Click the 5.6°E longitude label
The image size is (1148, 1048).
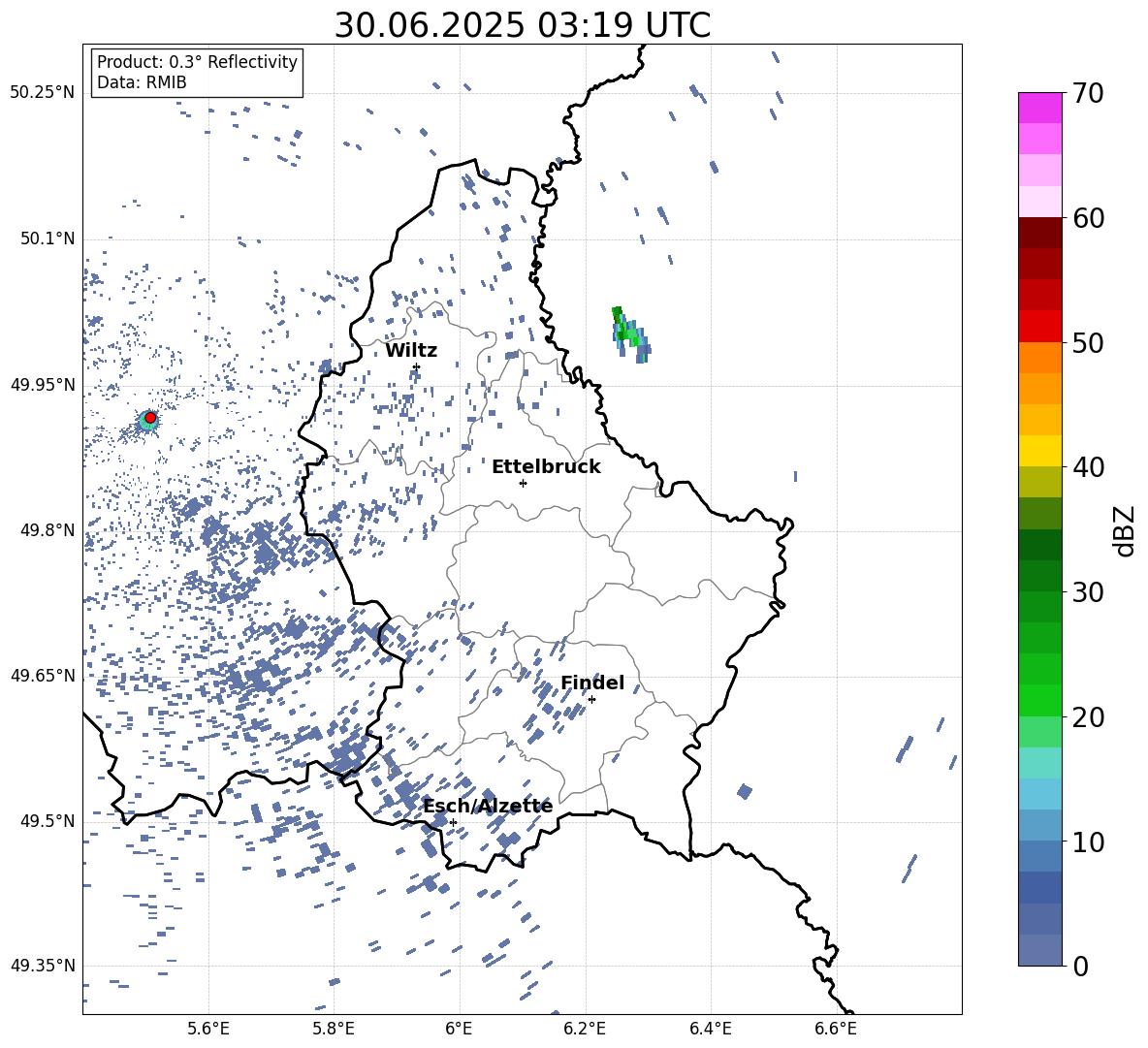pos(208,1029)
